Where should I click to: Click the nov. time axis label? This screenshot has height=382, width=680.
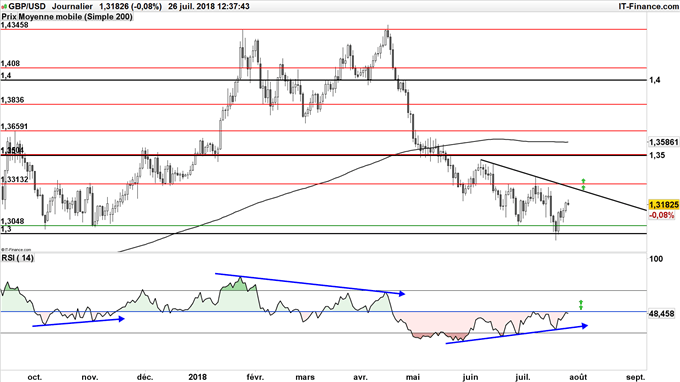(x=89, y=377)
